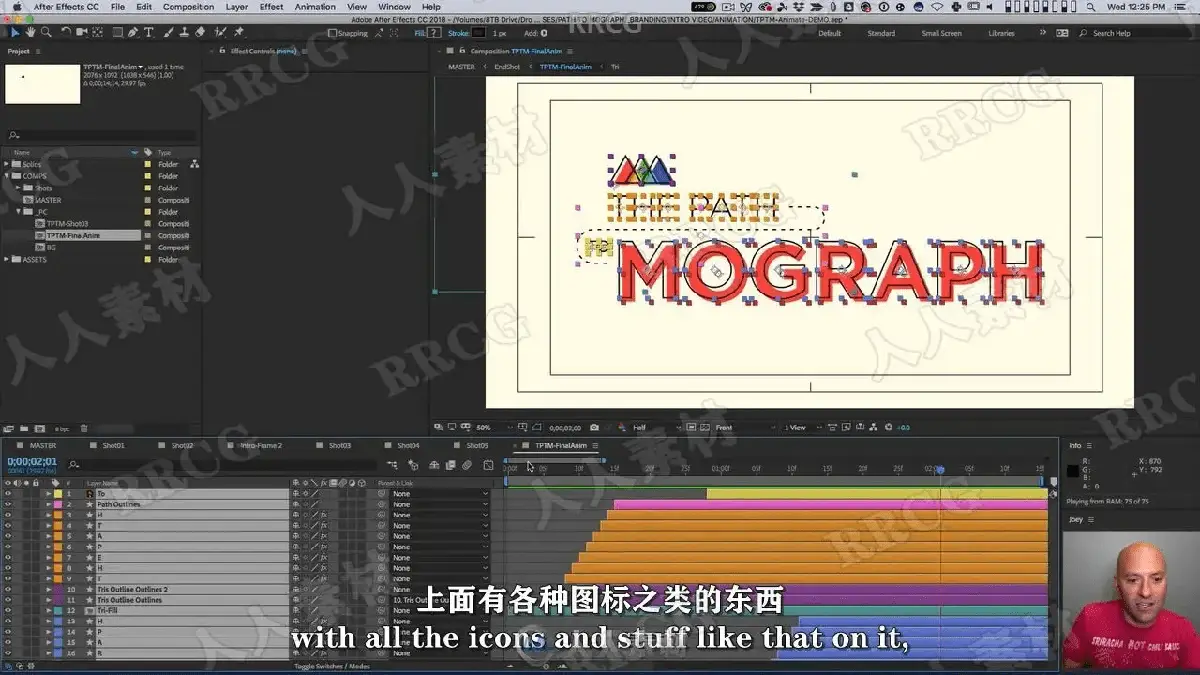Click the Apple menu icon
The width and height of the screenshot is (1200, 675).
(x=16, y=6)
